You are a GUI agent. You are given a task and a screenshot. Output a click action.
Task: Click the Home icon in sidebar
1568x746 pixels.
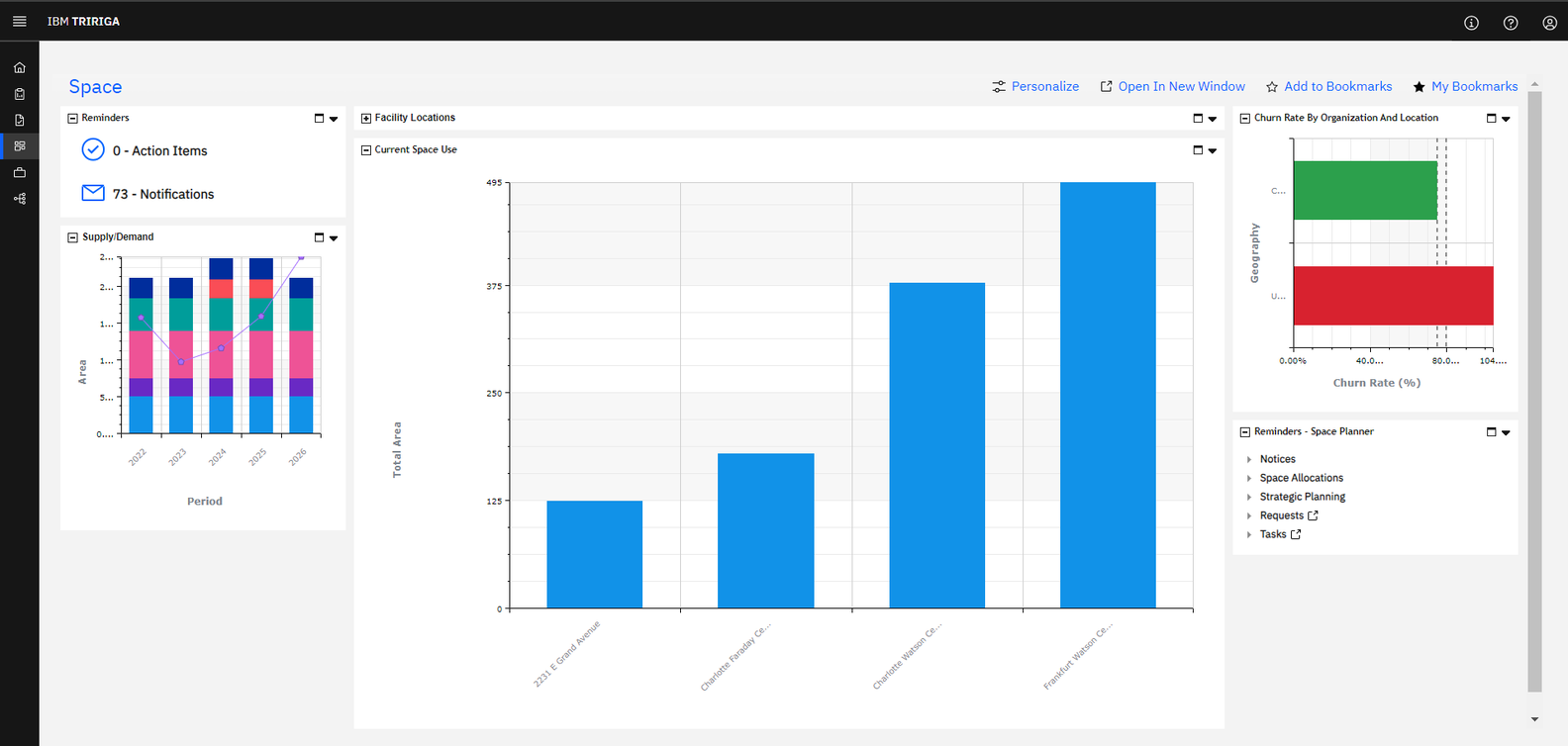point(20,68)
